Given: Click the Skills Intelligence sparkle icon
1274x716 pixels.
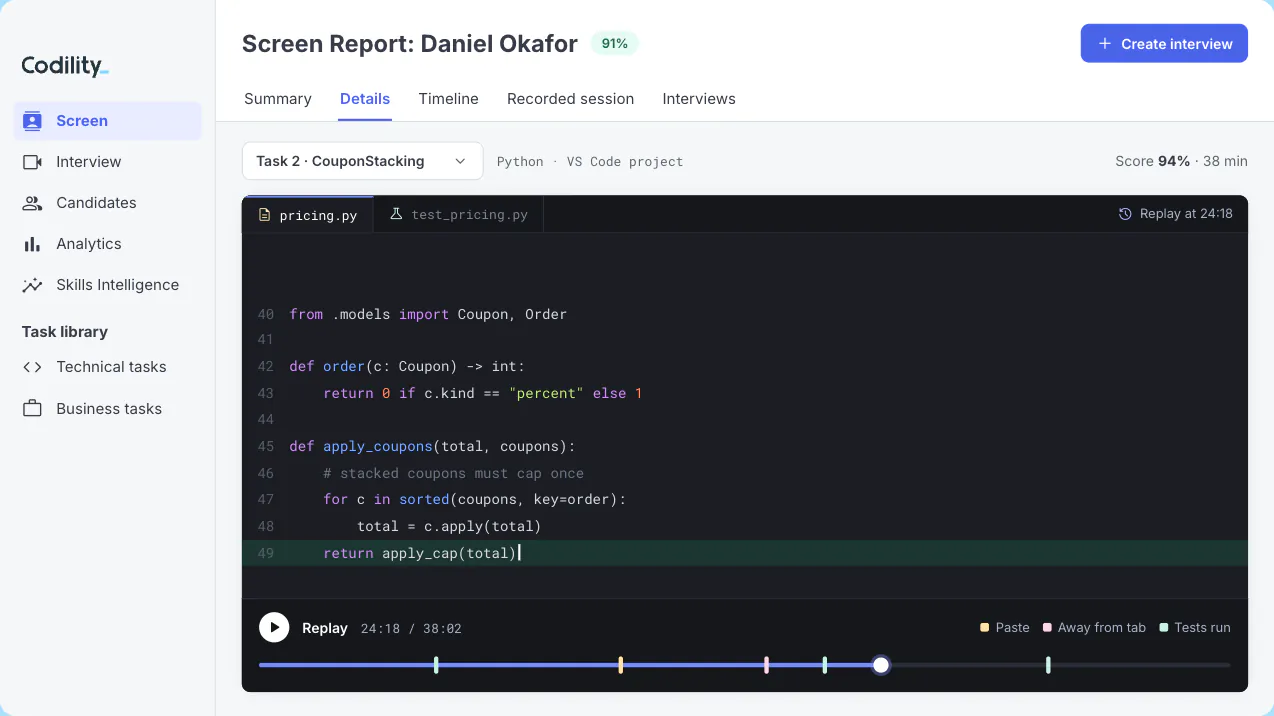Looking at the screenshot, I should [33, 285].
